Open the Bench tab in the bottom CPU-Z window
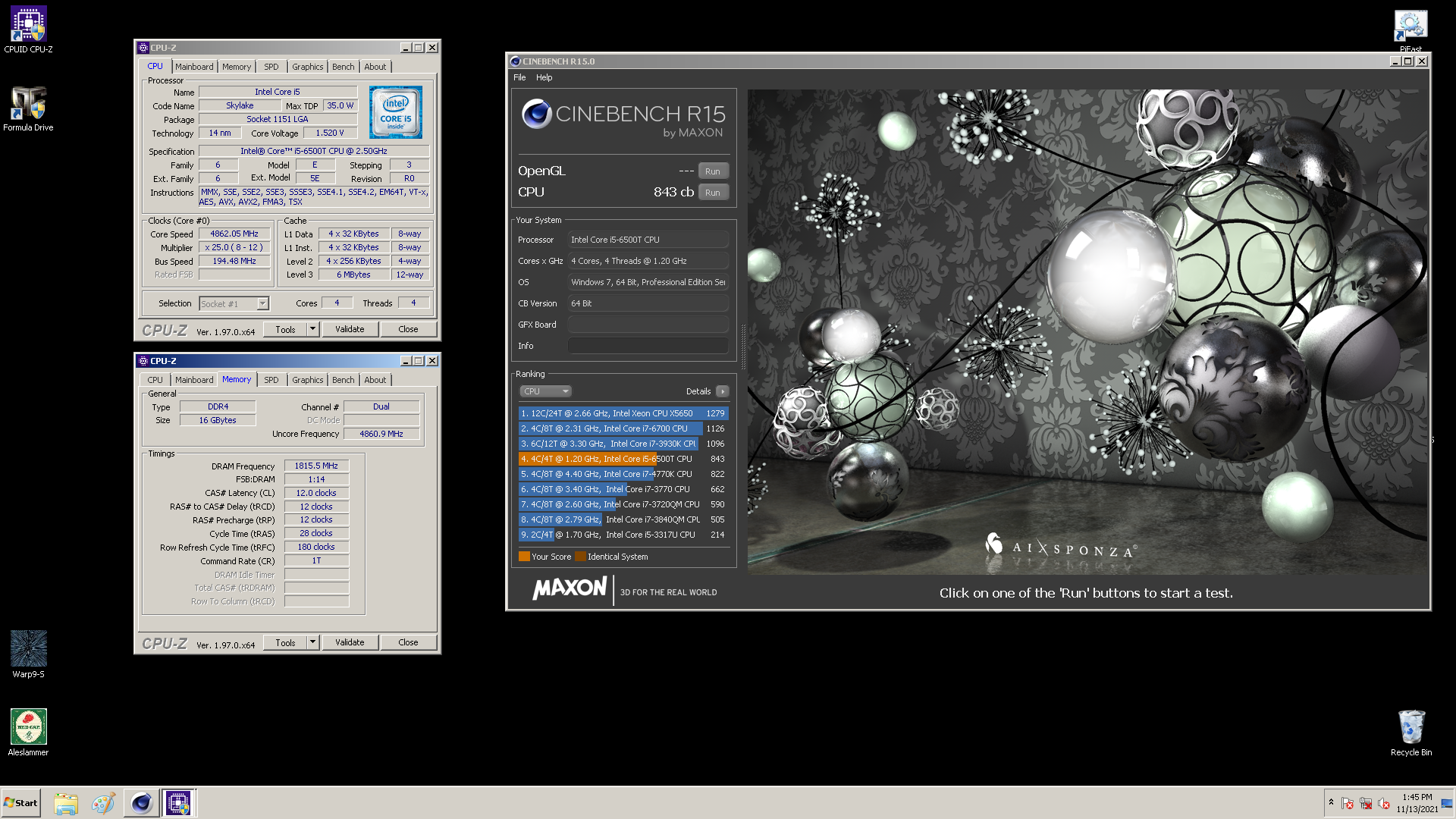Viewport: 1456px width, 819px height. 343,380
